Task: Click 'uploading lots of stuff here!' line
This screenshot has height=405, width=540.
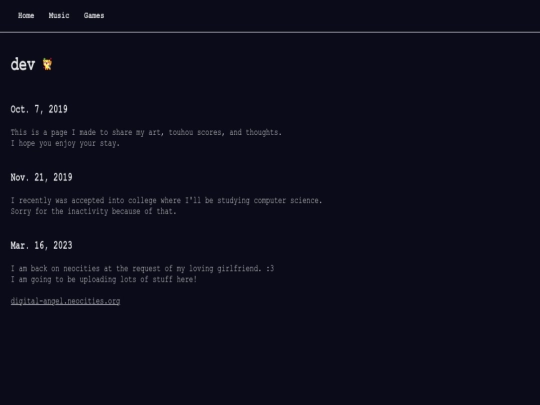Action: [x=104, y=279]
